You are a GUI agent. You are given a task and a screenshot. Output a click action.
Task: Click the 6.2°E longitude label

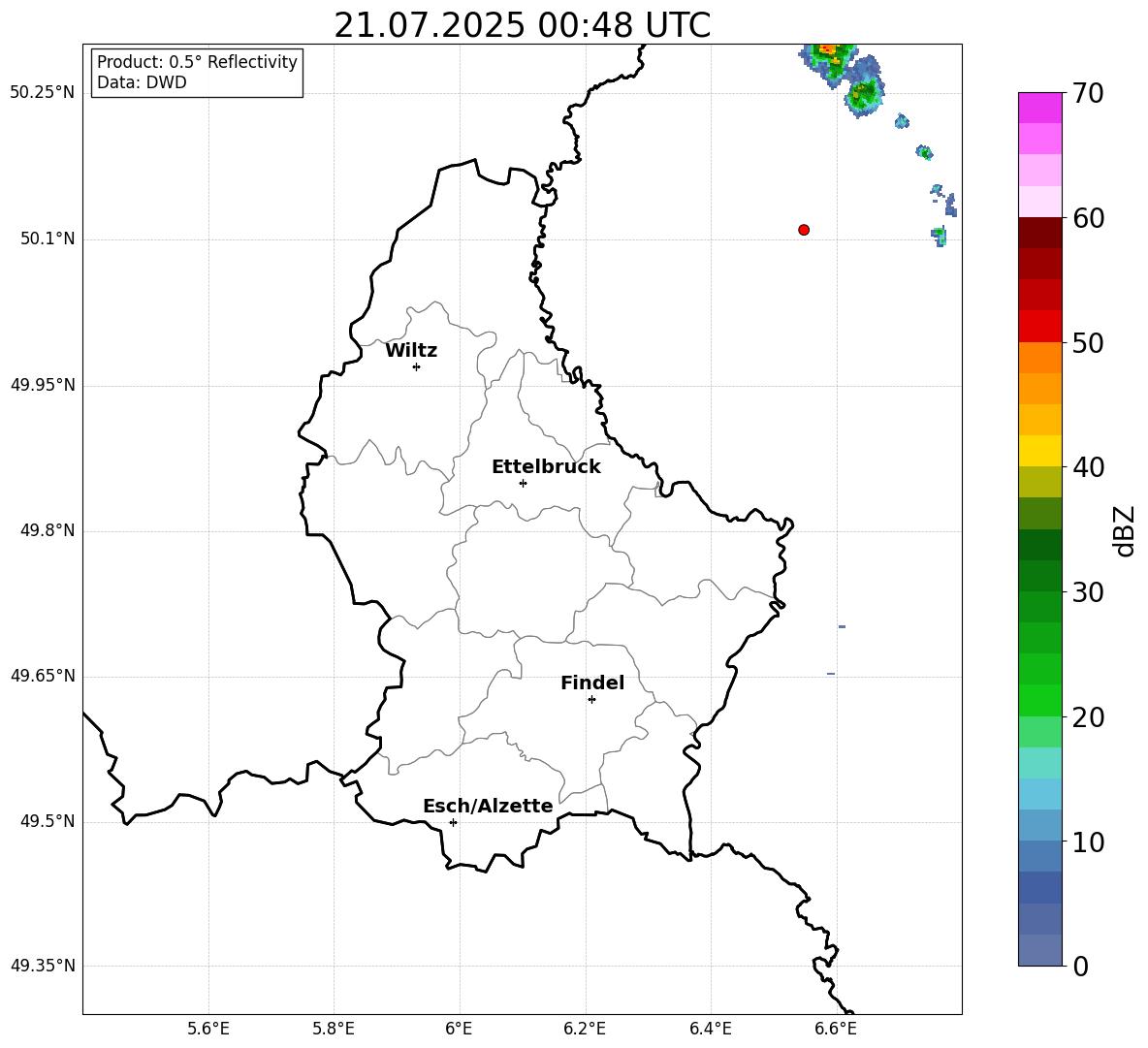(x=585, y=1029)
